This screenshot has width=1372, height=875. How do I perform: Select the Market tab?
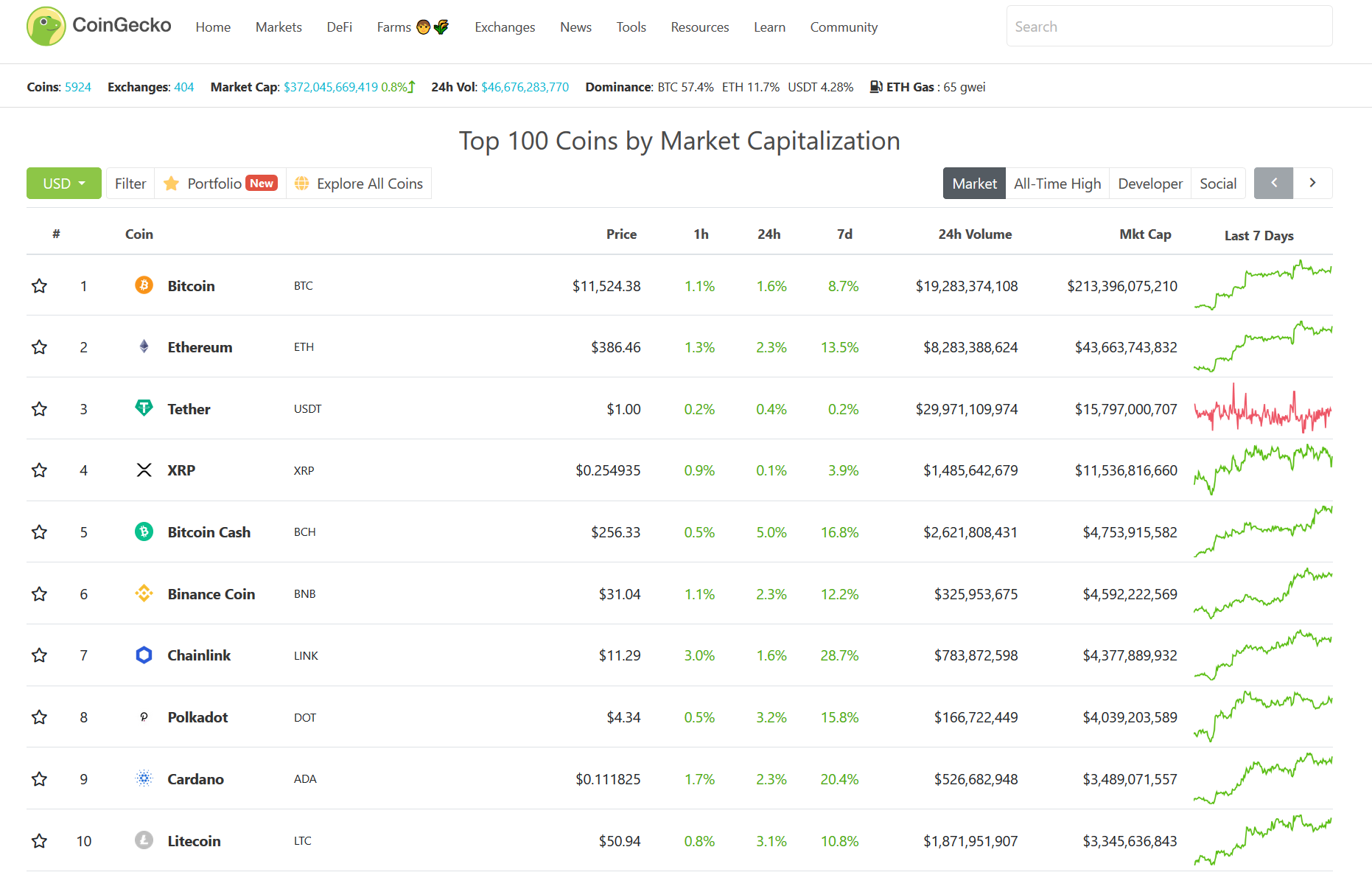974,184
